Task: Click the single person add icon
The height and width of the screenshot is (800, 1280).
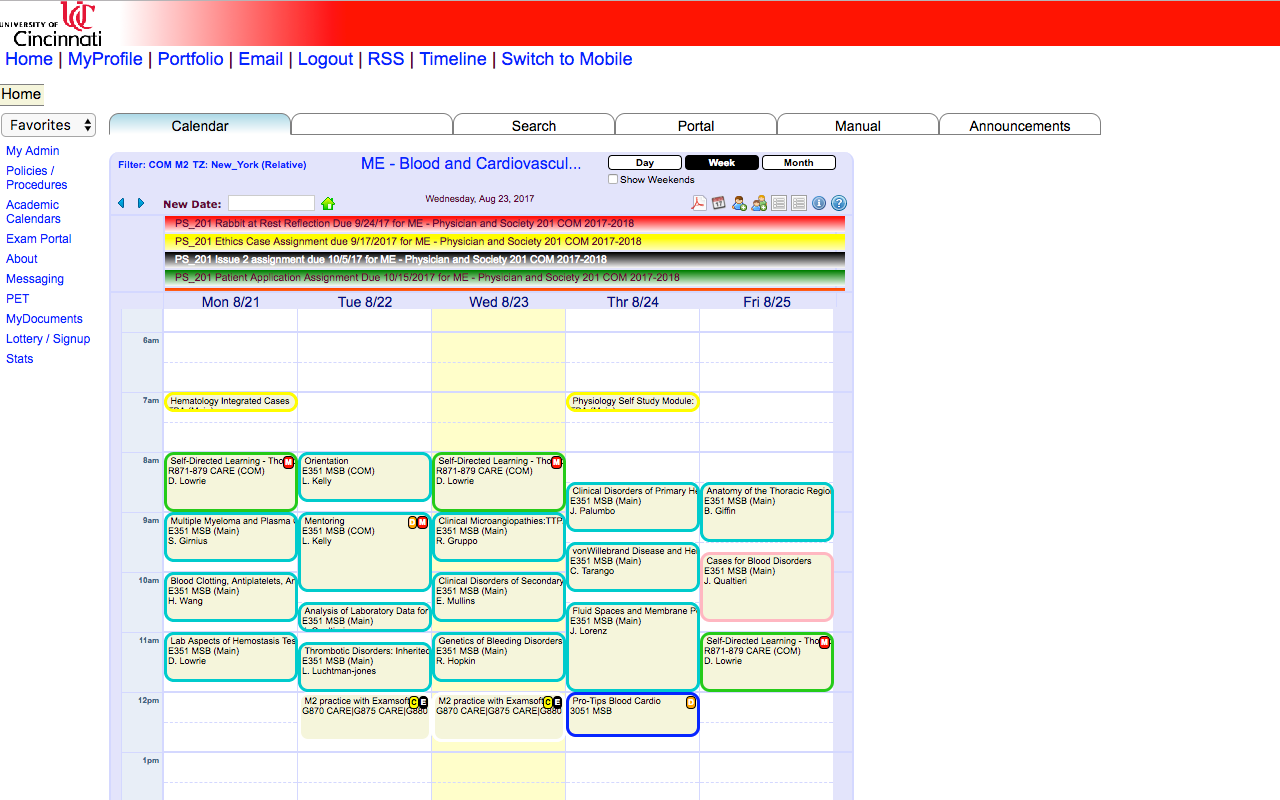Action: click(x=739, y=203)
